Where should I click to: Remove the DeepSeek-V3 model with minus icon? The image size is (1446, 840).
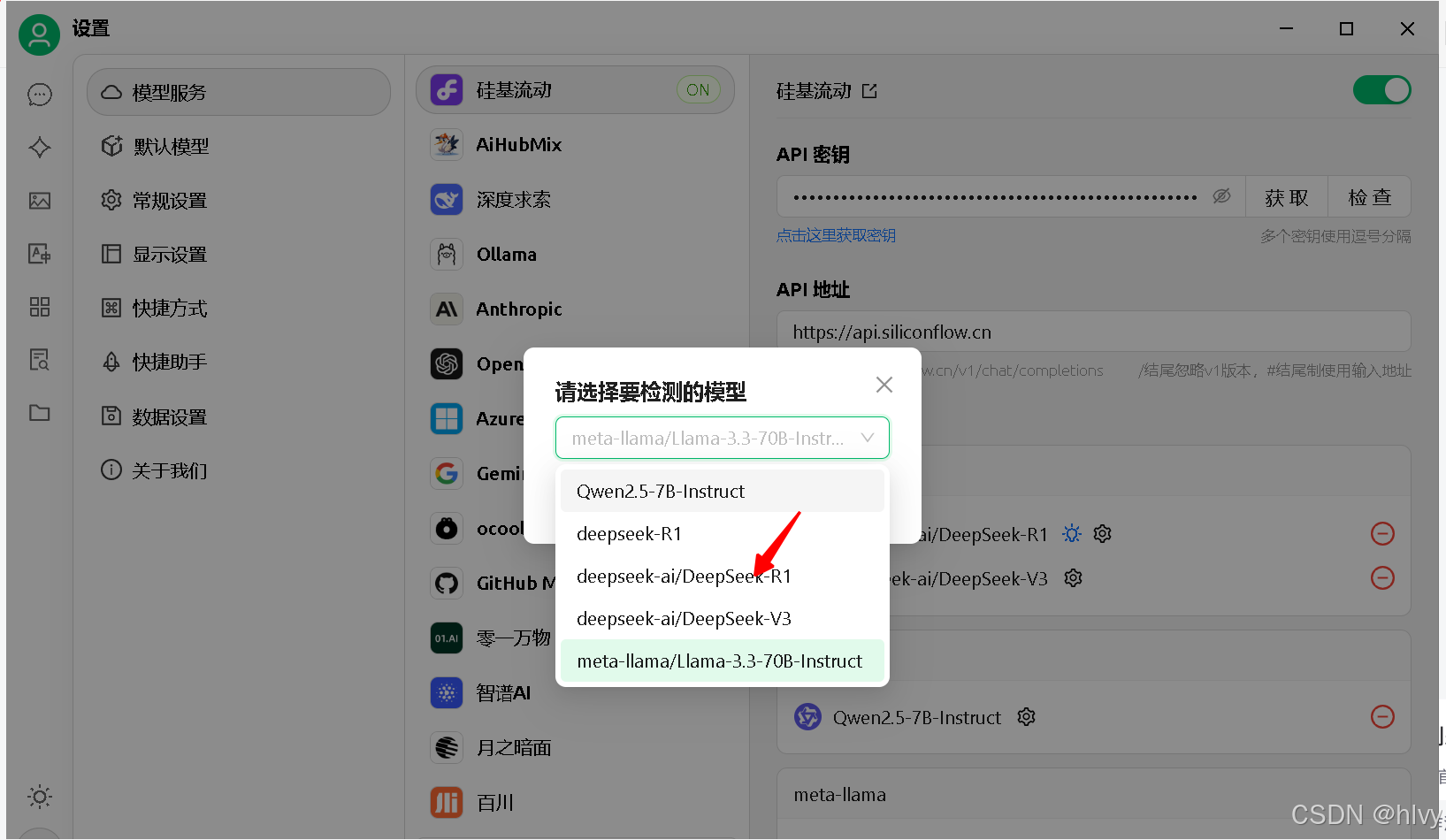click(1382, 578)
